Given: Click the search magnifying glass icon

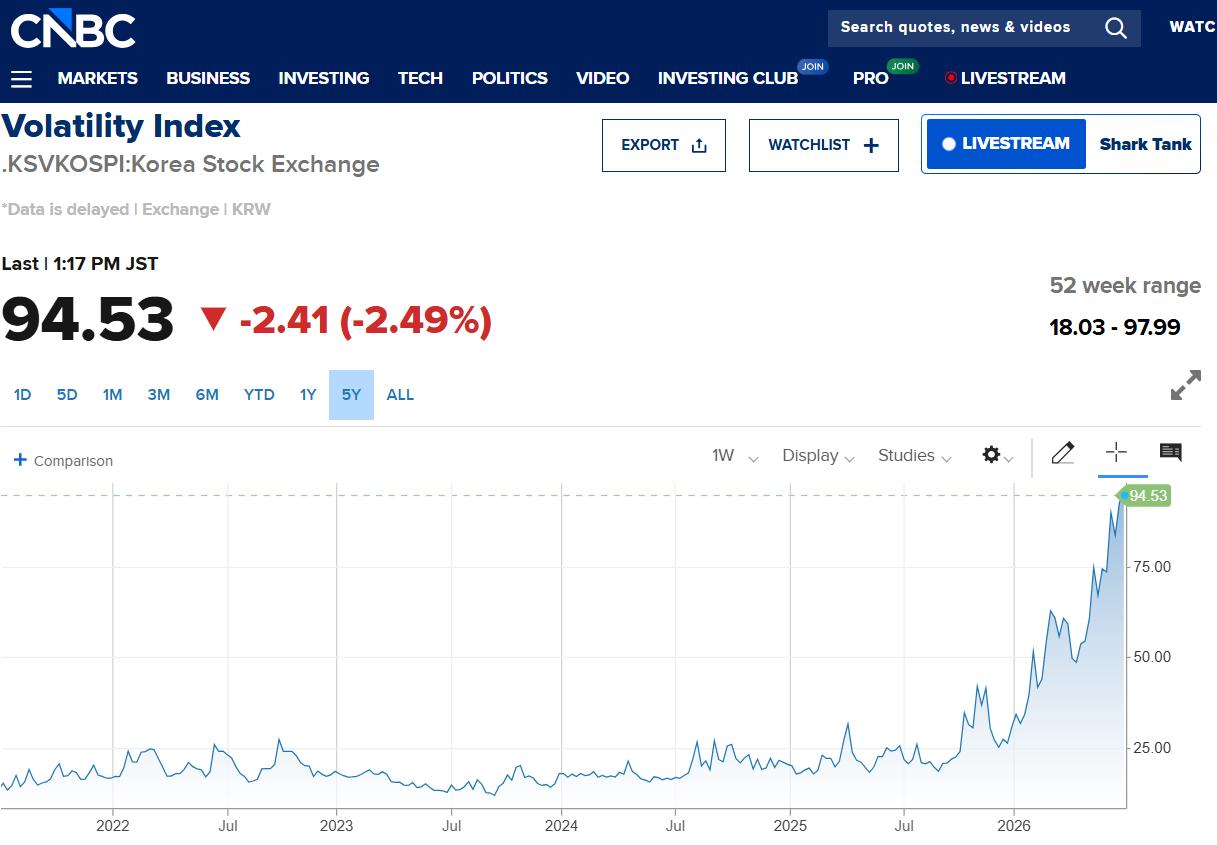Looking at the screenshot, I should tap(1116, 28).
